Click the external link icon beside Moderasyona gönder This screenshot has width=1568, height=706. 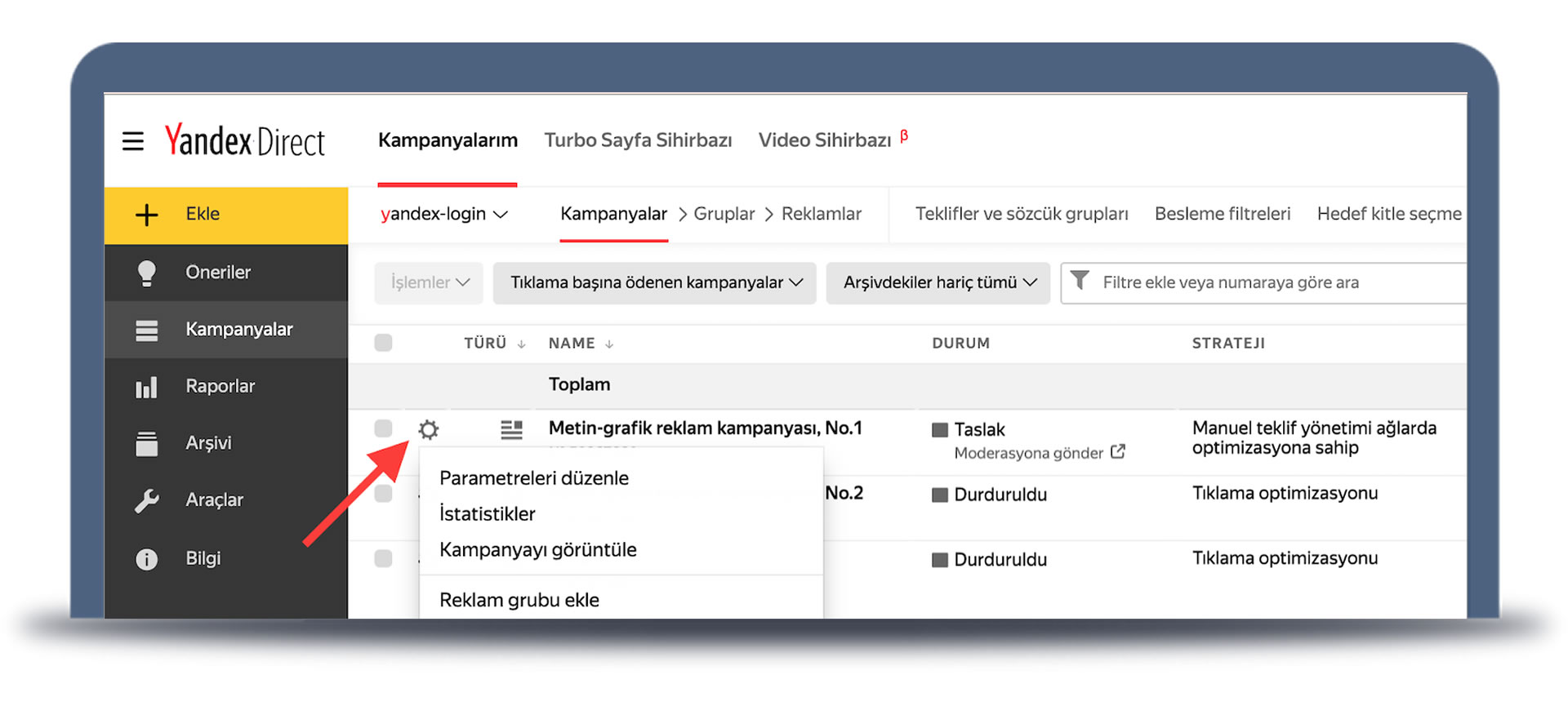coord(1118,451)
